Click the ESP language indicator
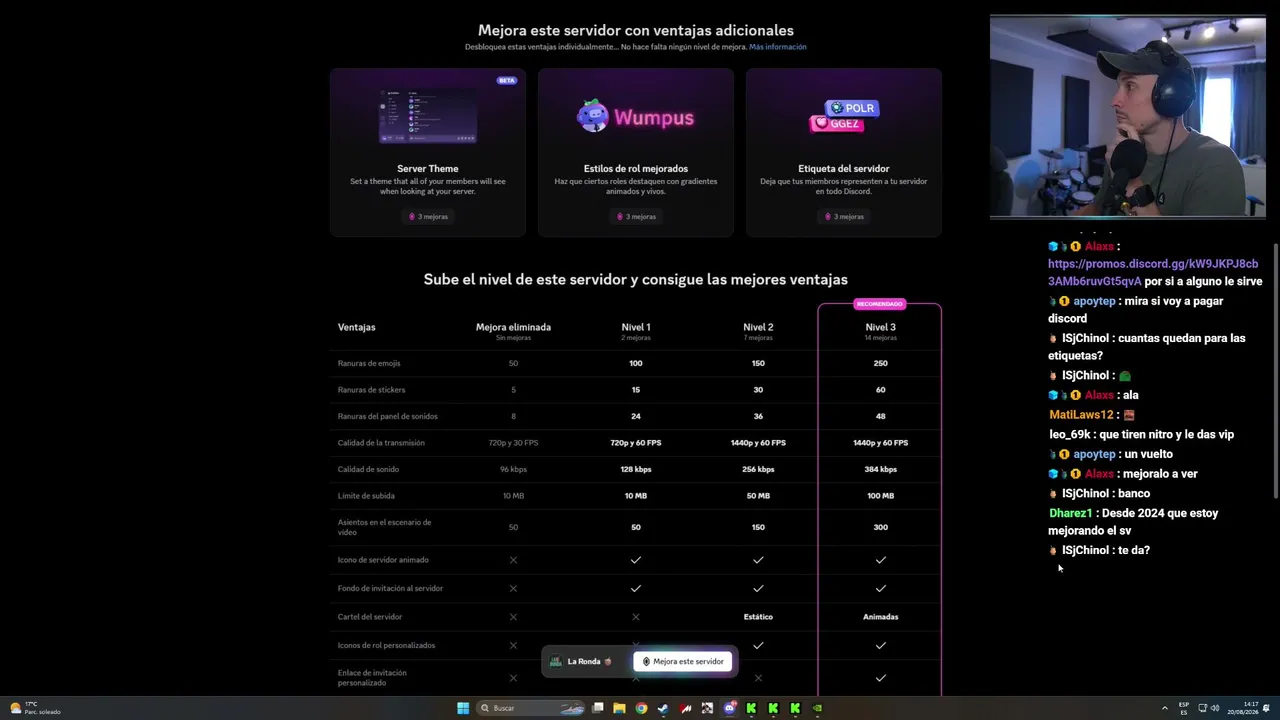Viewport: 1280px width, 720px height. pos(1184,708)
